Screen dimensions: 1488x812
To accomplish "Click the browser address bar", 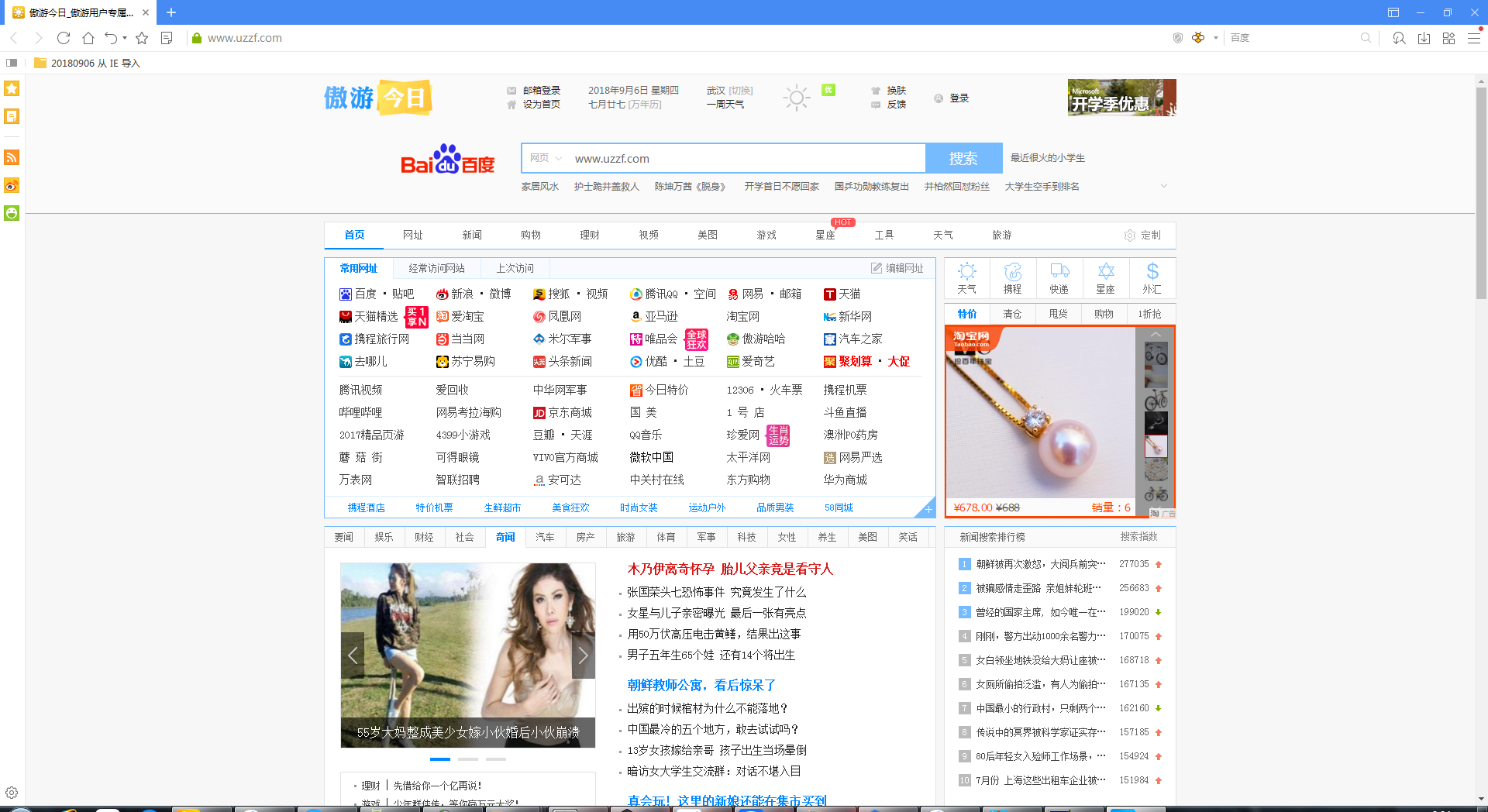I will [x=674, y=38].
